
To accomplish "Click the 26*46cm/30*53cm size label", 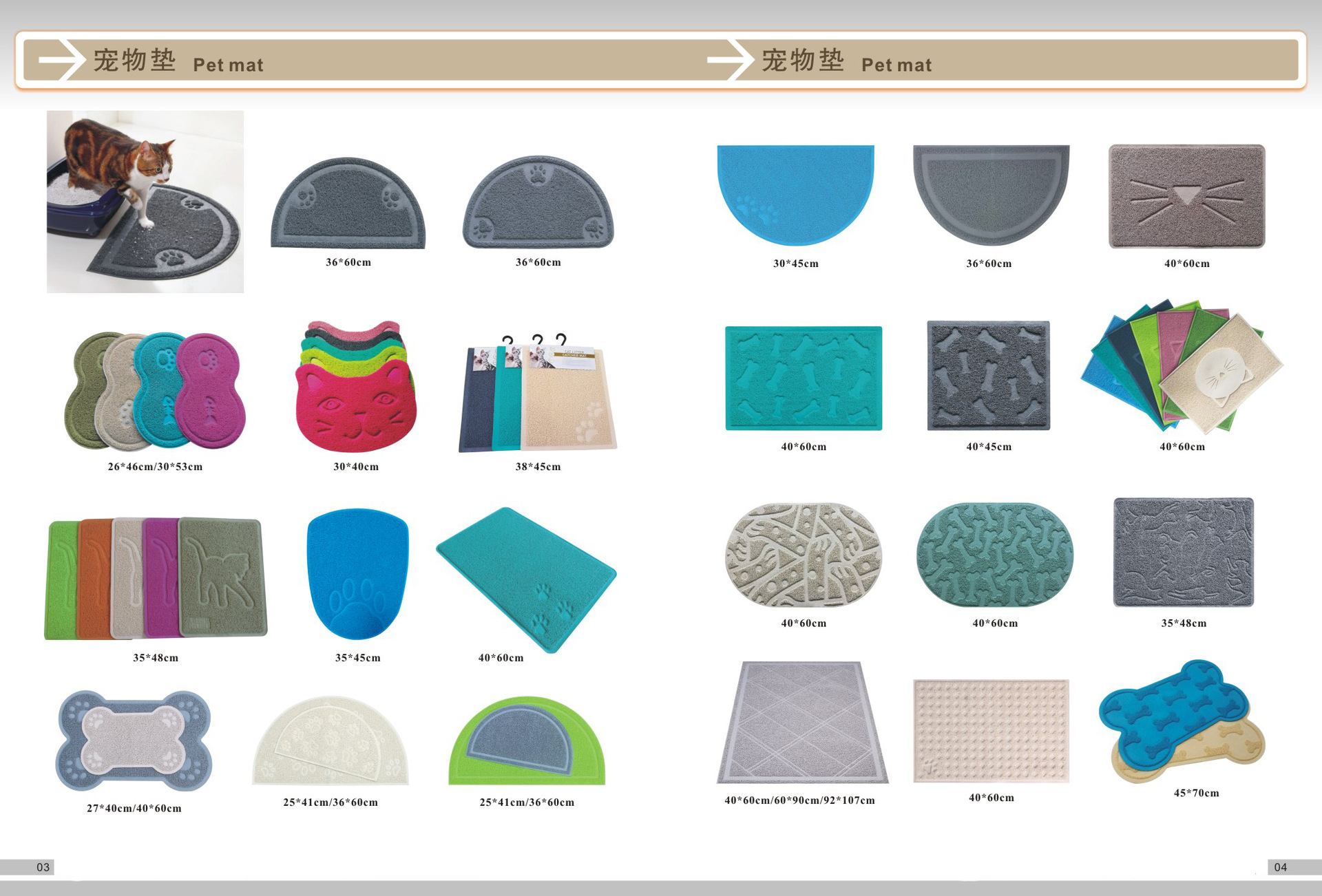I will click(155, 467).
